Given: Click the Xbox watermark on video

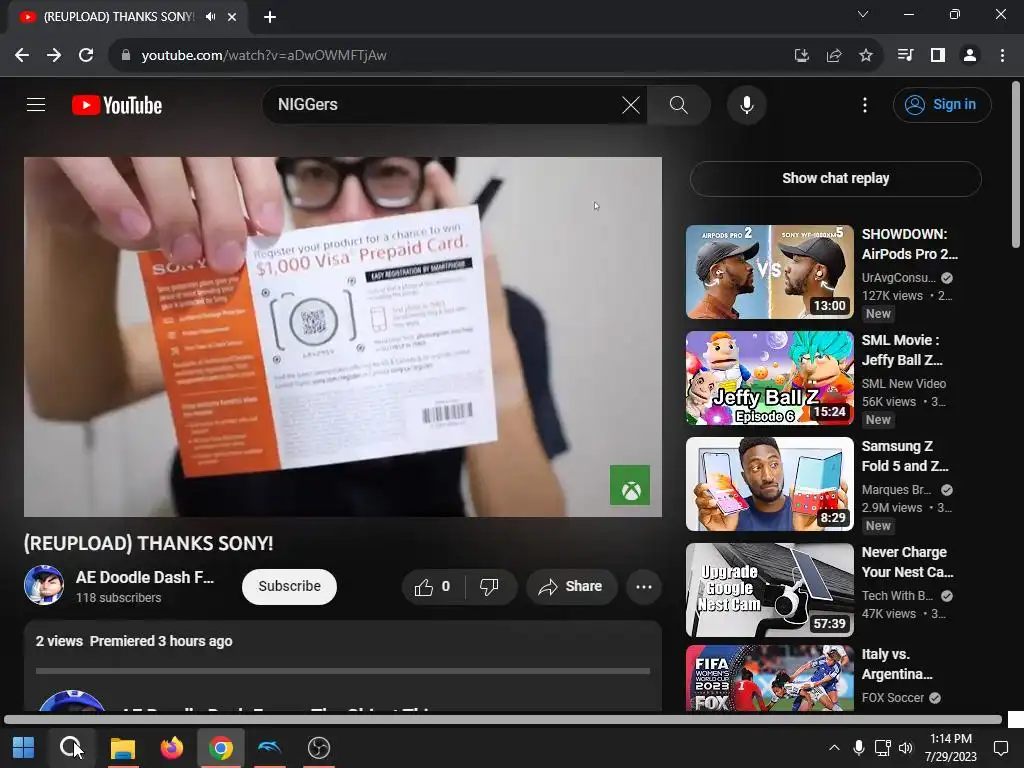Looking at the screenshot, I should click(630, 485).
